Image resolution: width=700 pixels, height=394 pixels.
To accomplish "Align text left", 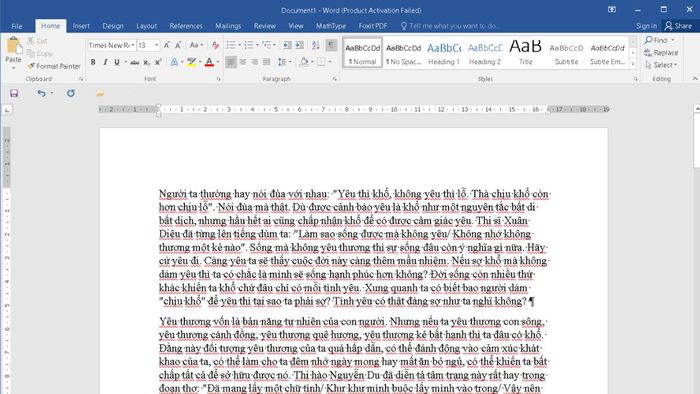I will pos(231,62).
